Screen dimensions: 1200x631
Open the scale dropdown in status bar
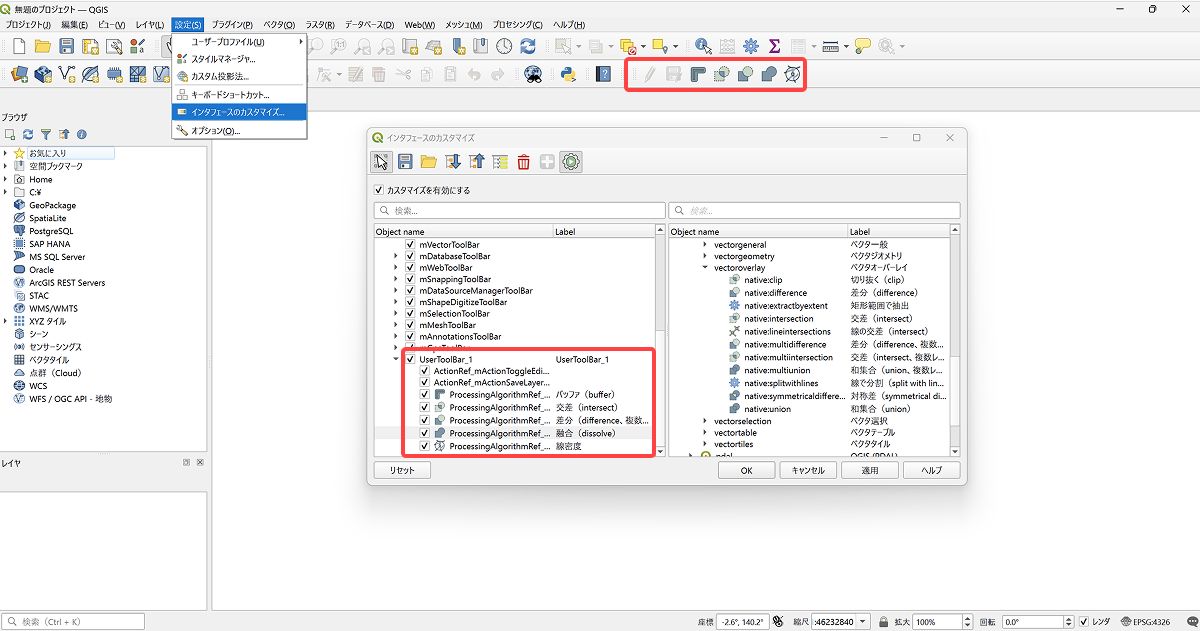(x=863, y=621)
